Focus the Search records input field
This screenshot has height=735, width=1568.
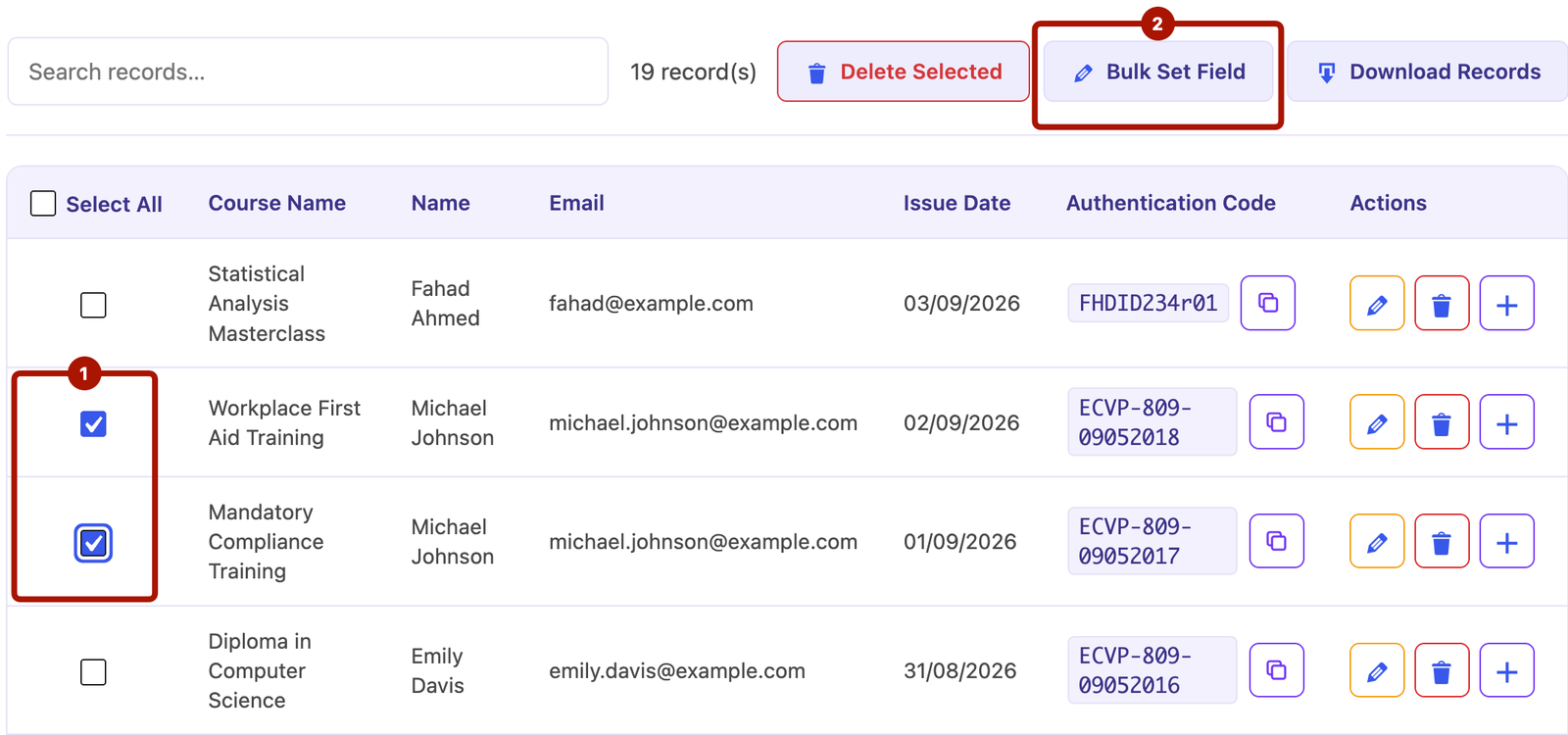tap(308, 72)
